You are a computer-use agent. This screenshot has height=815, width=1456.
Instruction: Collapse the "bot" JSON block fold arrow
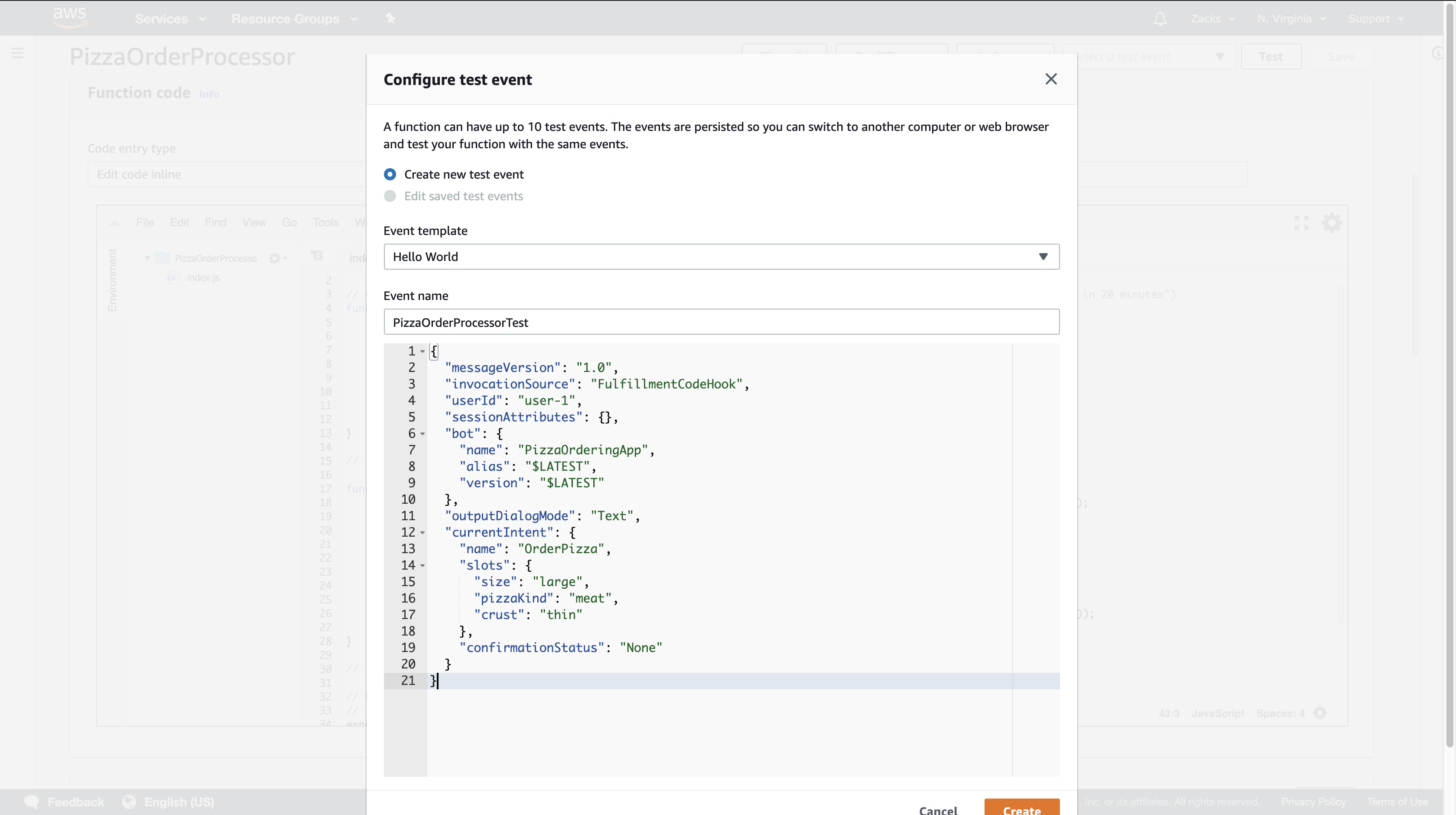pos(422,434)
